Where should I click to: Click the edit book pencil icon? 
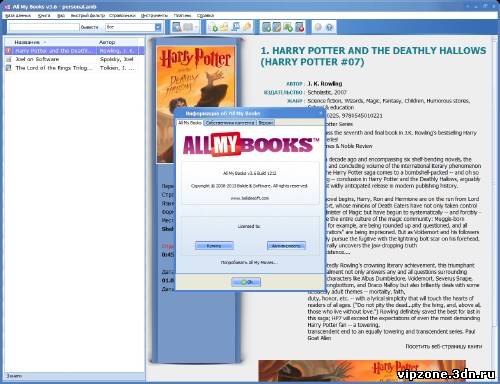coord(277,27)
